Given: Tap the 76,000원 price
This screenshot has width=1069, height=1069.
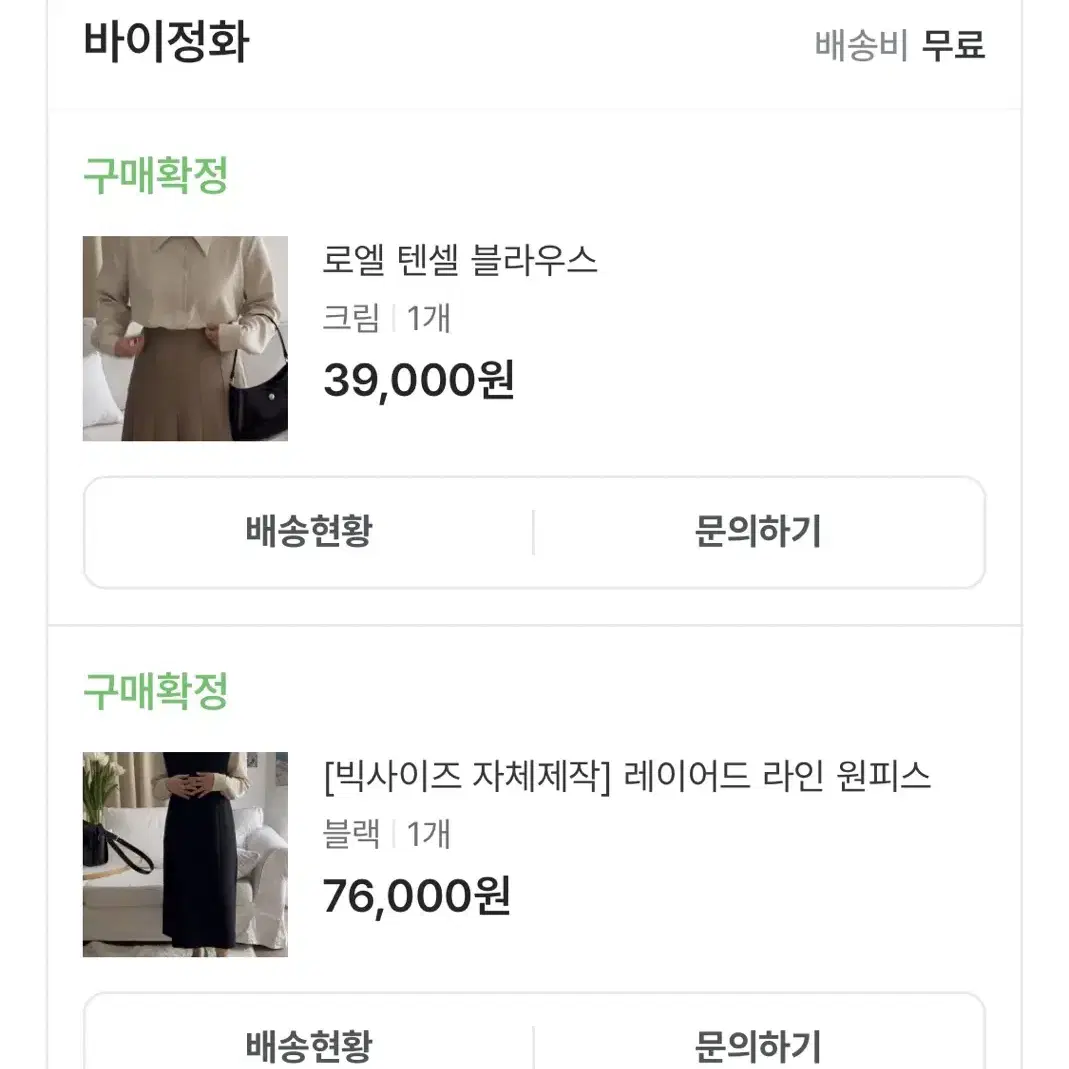Looking at the screenshot, I should tap(417, 896).
